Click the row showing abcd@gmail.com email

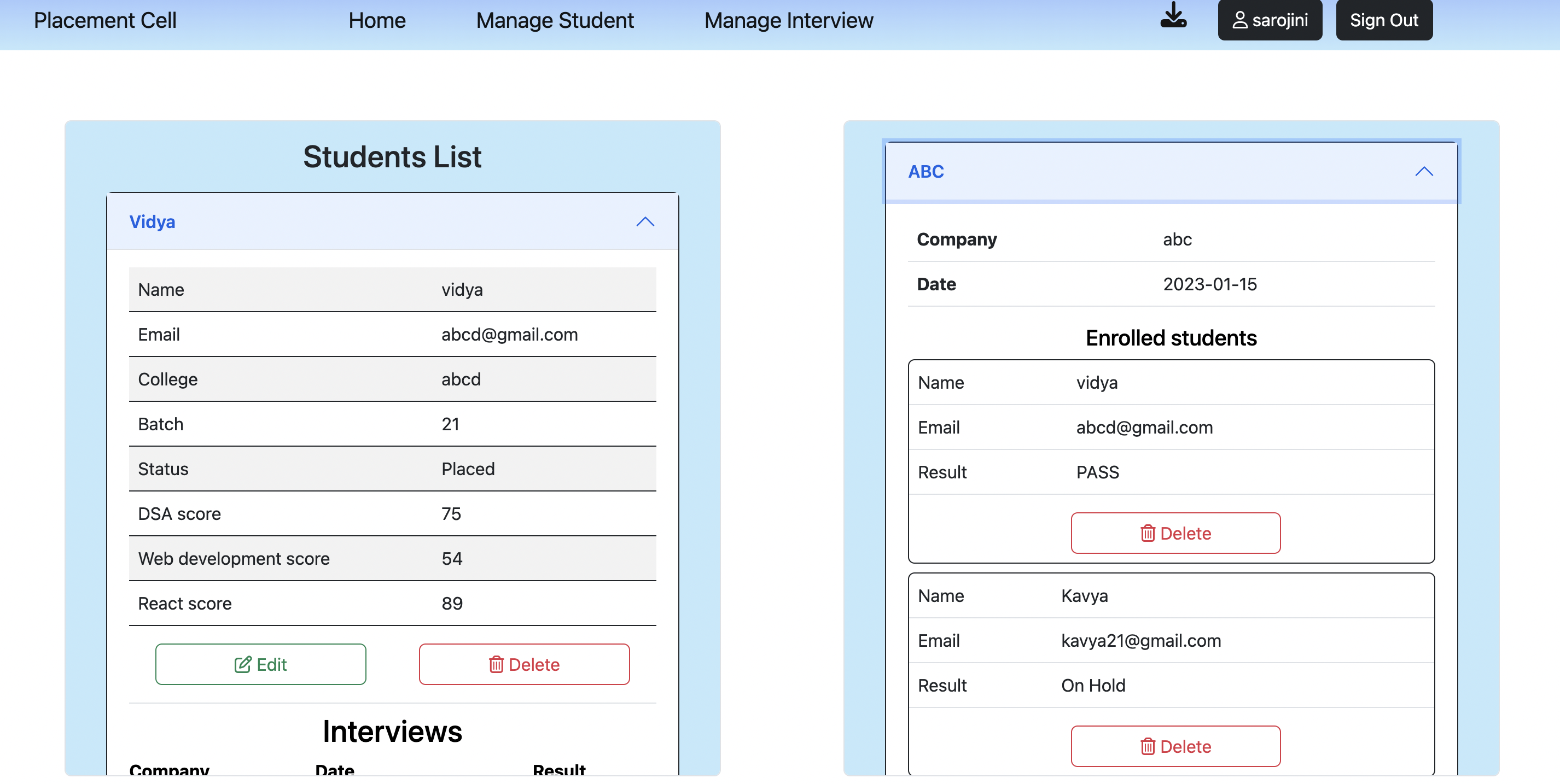point(392,334)
